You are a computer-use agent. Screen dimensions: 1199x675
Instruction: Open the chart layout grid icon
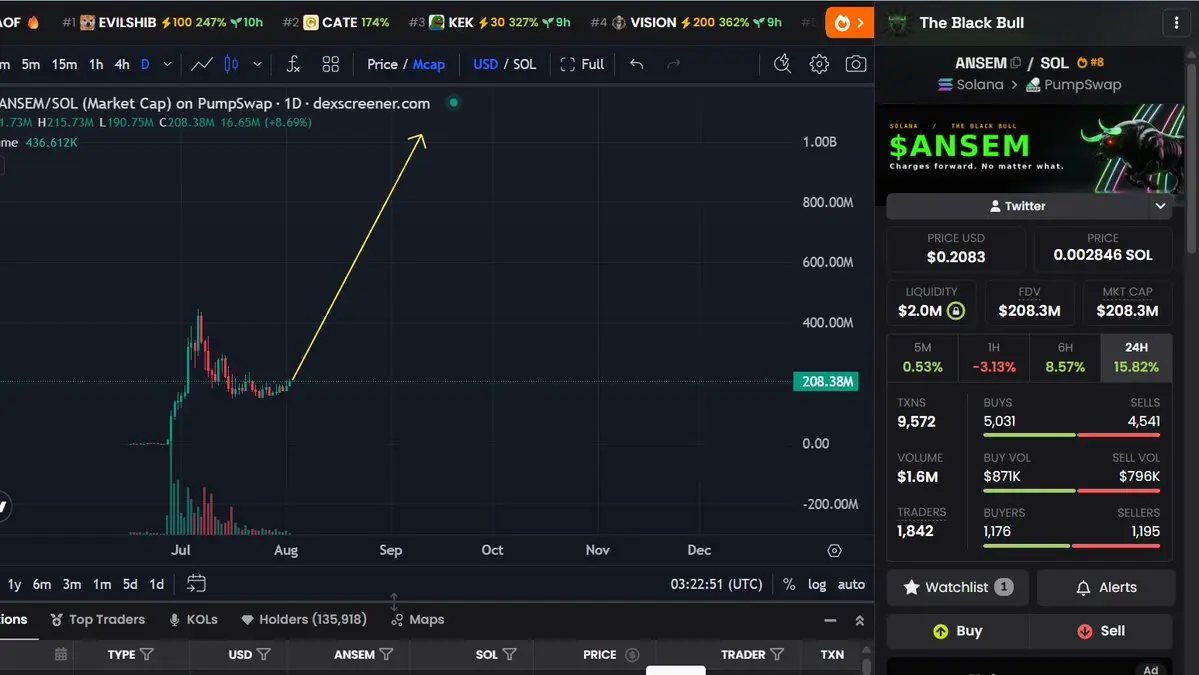click(330, 64)
